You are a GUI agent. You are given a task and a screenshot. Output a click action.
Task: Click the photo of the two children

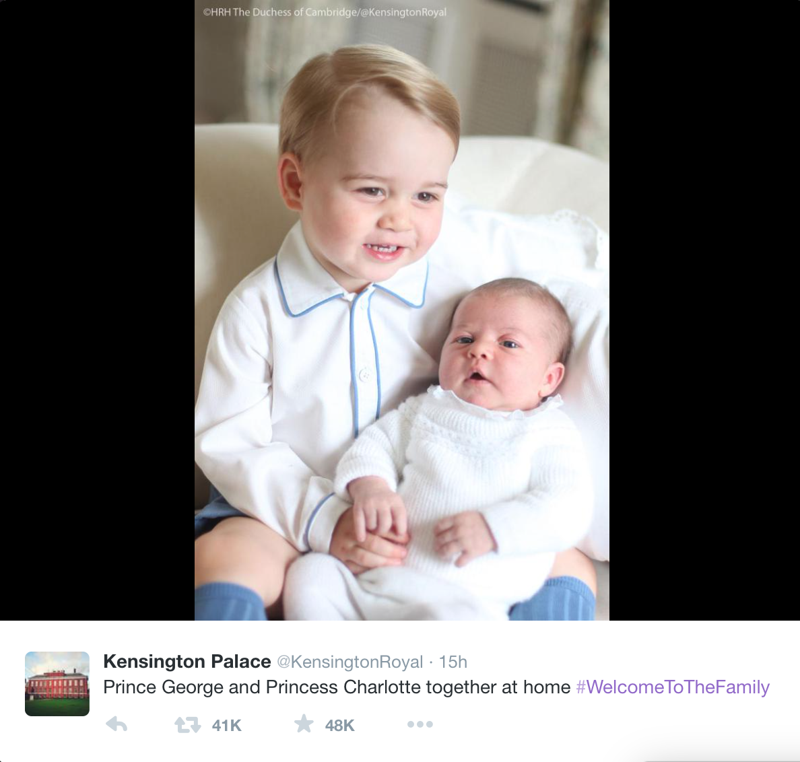402,310
